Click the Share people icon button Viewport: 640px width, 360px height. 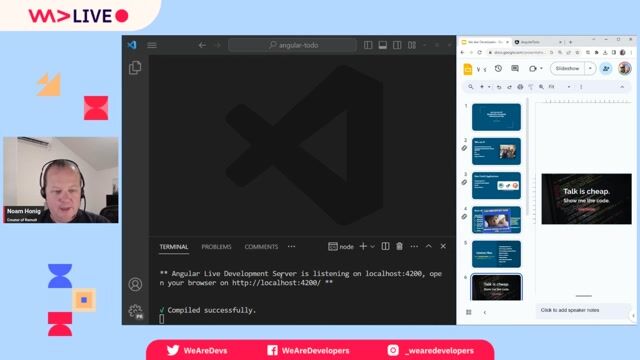tap(606, 69)
